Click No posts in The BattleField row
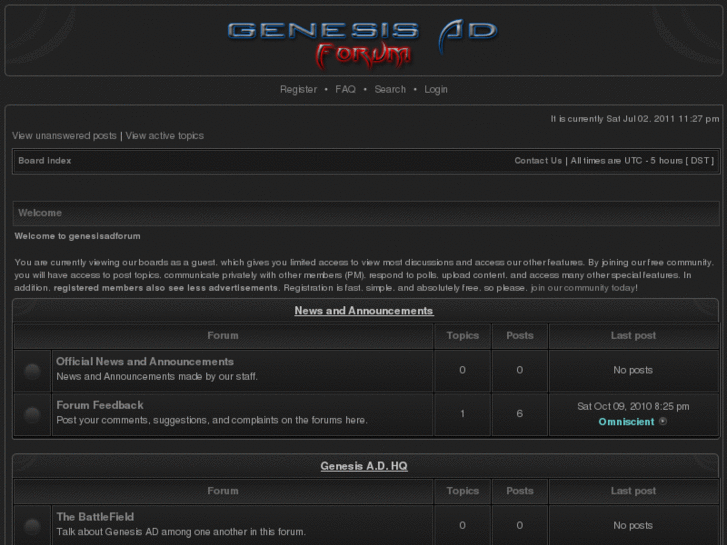 point(633,525)
